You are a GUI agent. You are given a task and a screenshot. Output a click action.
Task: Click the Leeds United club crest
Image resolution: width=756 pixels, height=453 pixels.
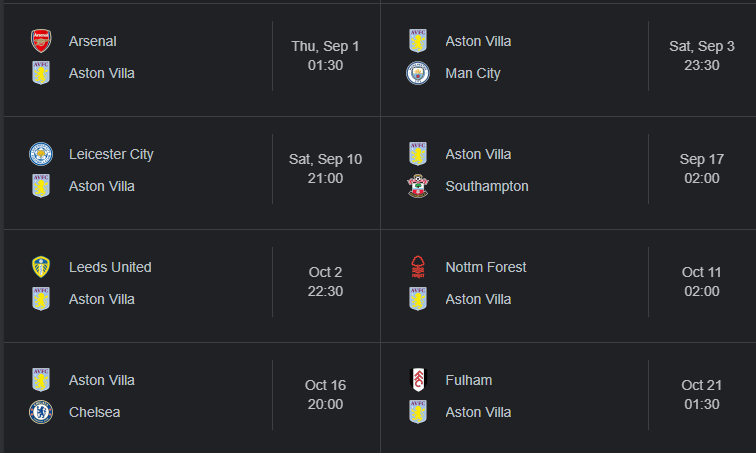pos(41,267)
